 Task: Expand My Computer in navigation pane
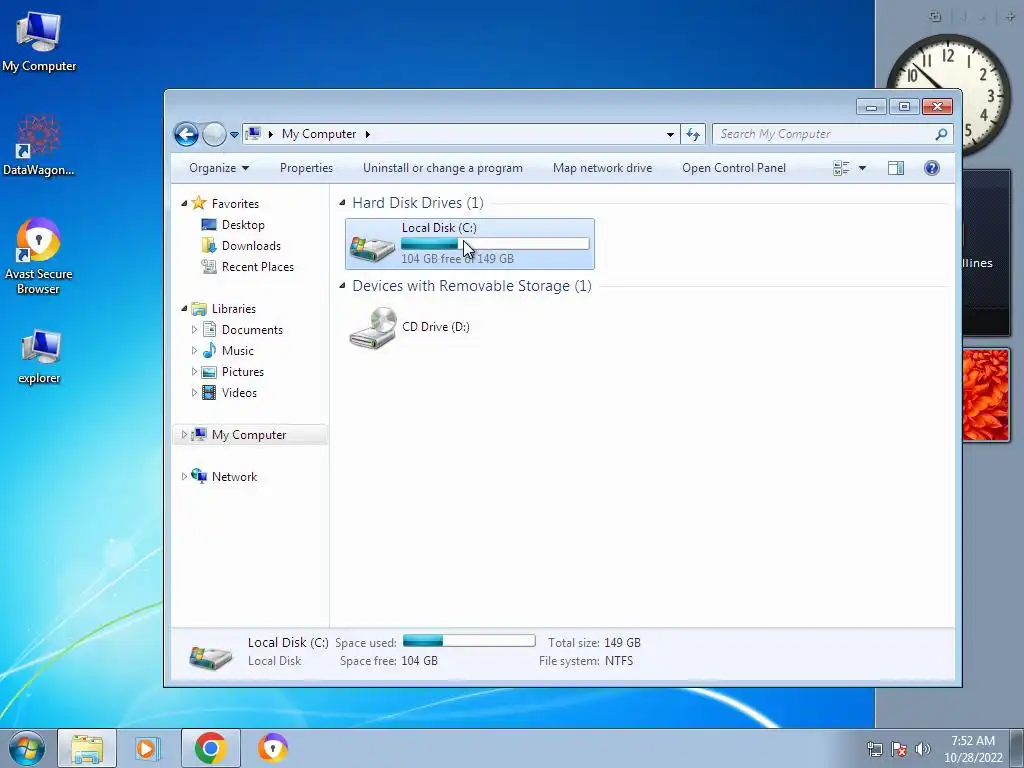(184, 434)
